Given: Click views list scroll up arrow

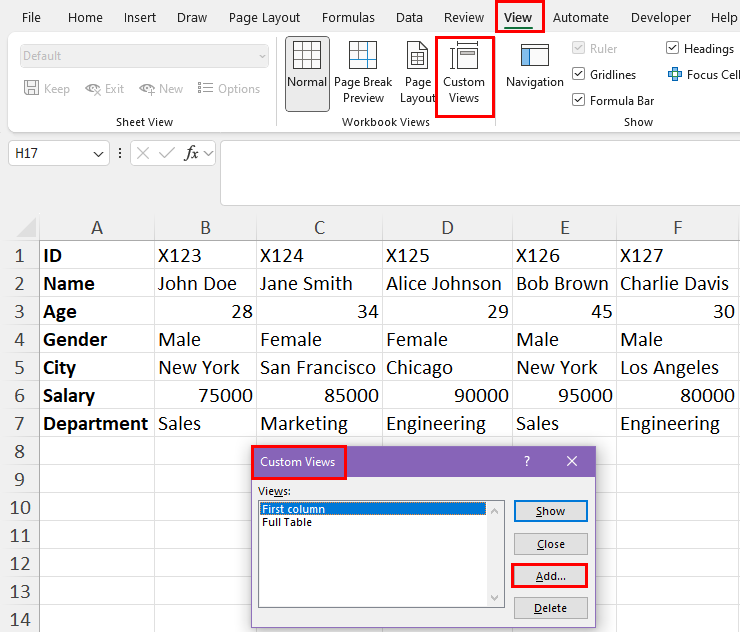Looking at the screenshot, I should point(495,511).
